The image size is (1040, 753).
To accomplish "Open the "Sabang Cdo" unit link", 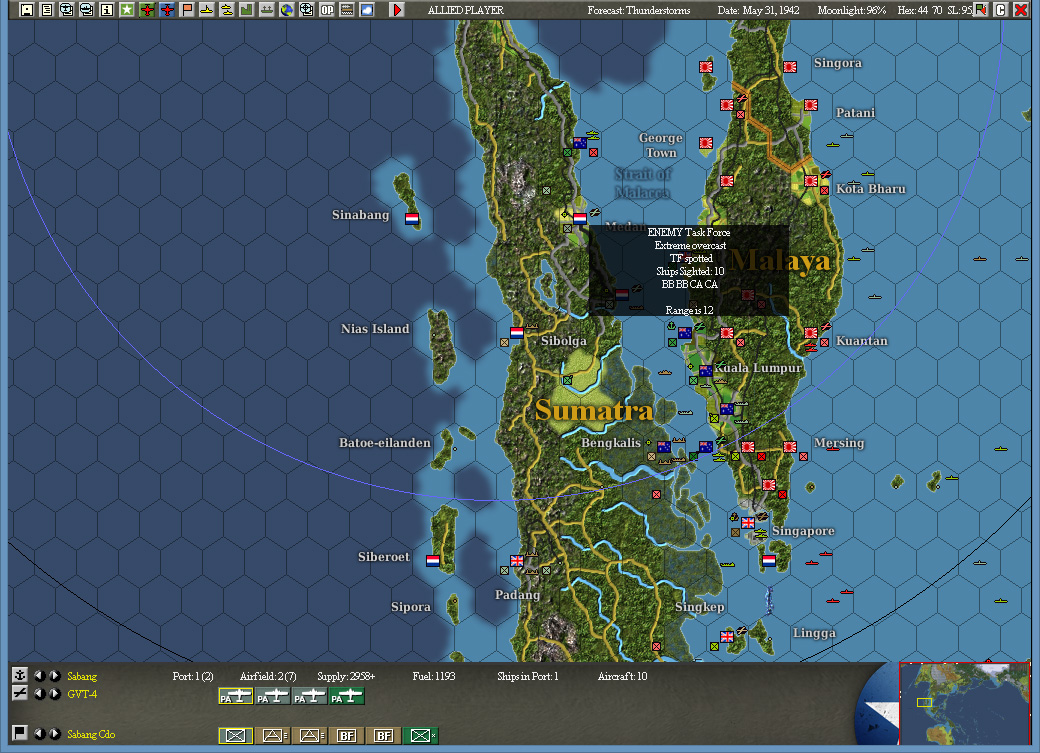I will (92, 734).
